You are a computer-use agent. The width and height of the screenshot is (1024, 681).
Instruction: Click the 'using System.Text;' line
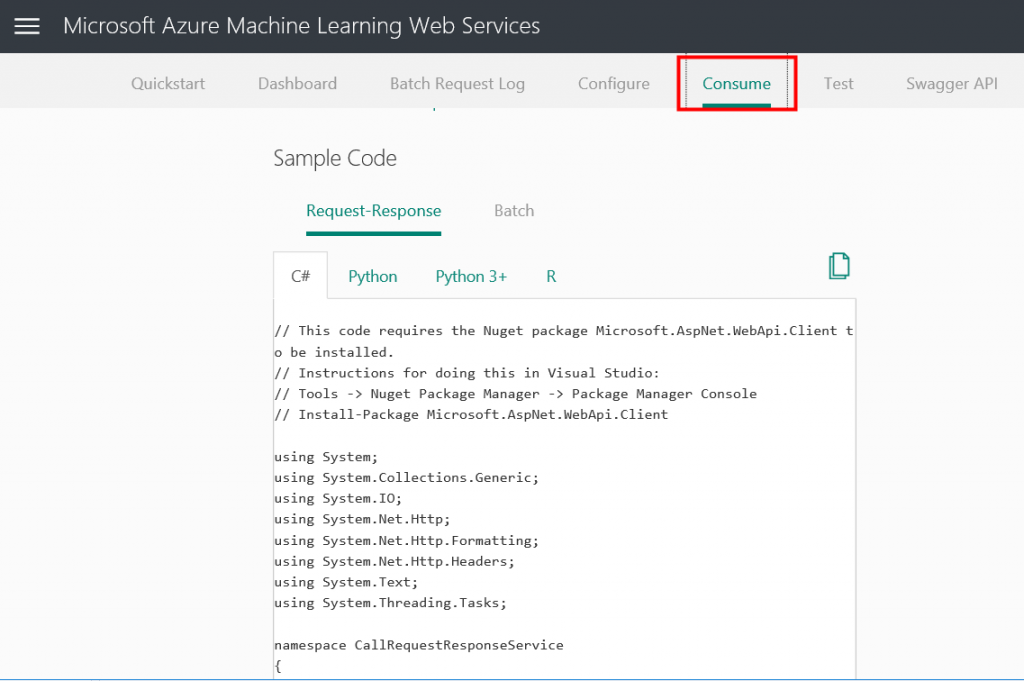(x=346, y=582)
